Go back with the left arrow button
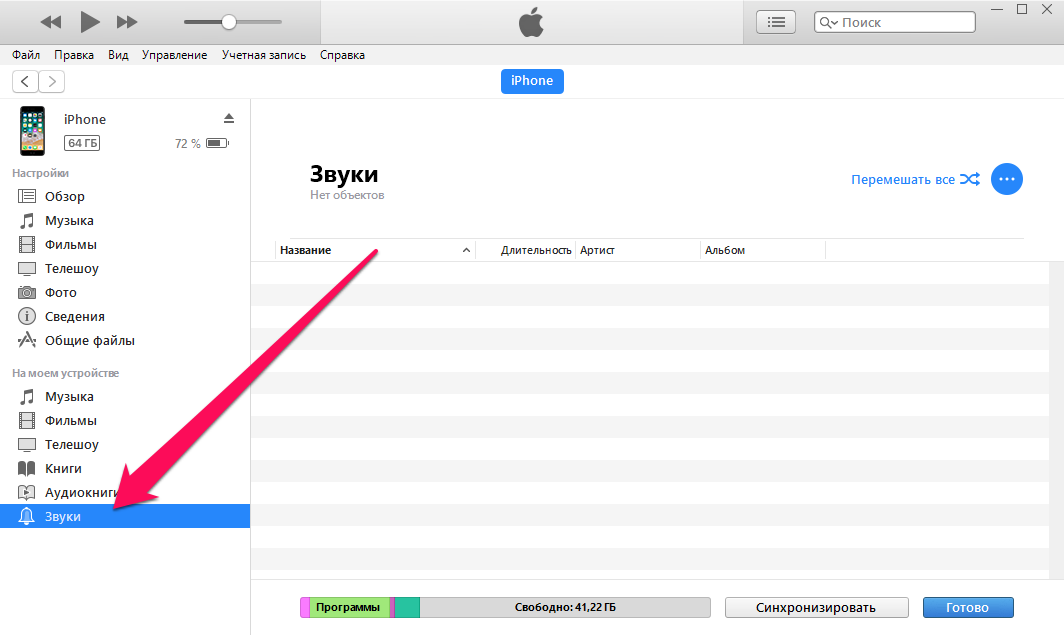The image size is (1064, 635). click(25, 81)
